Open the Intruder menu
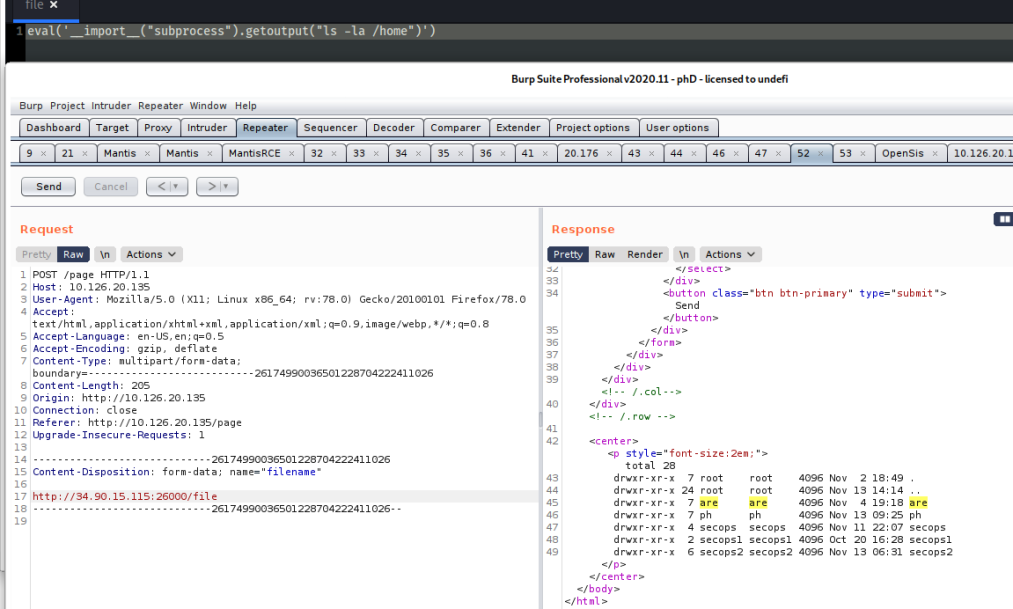The width and height of the screenshot is (1013, 609). (111, 106)
